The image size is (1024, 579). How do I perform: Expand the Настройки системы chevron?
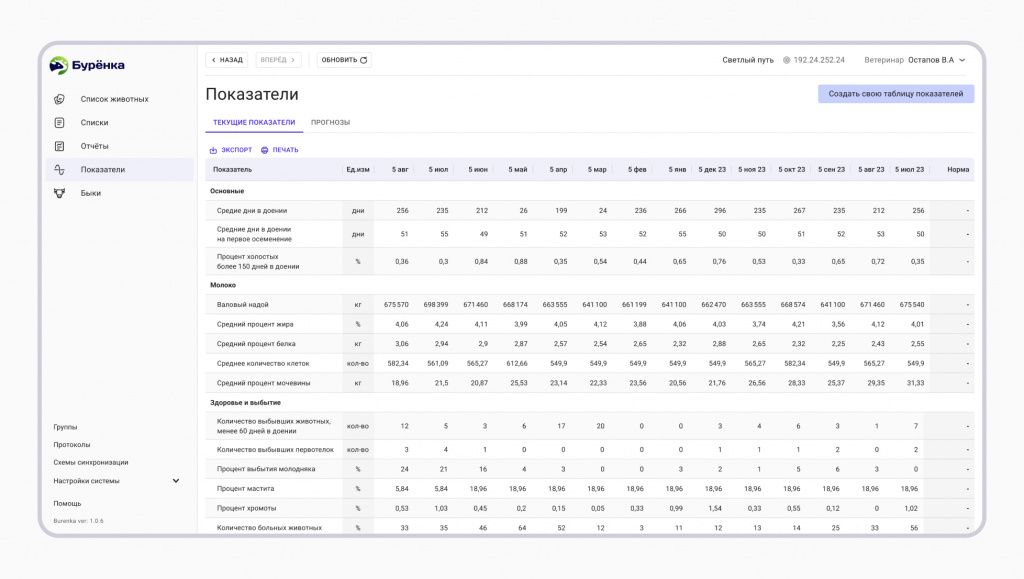176,481
